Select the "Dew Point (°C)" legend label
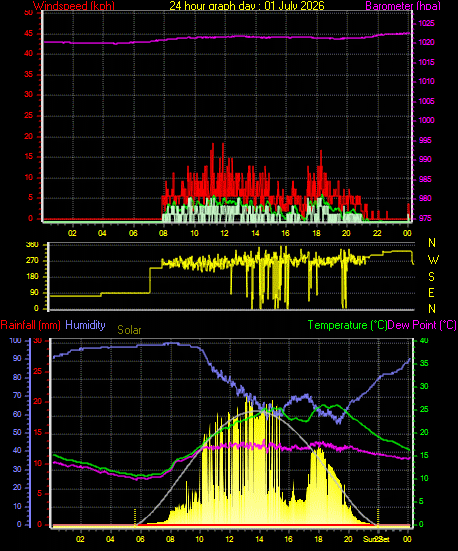458x551 pixels. point(422,325)
